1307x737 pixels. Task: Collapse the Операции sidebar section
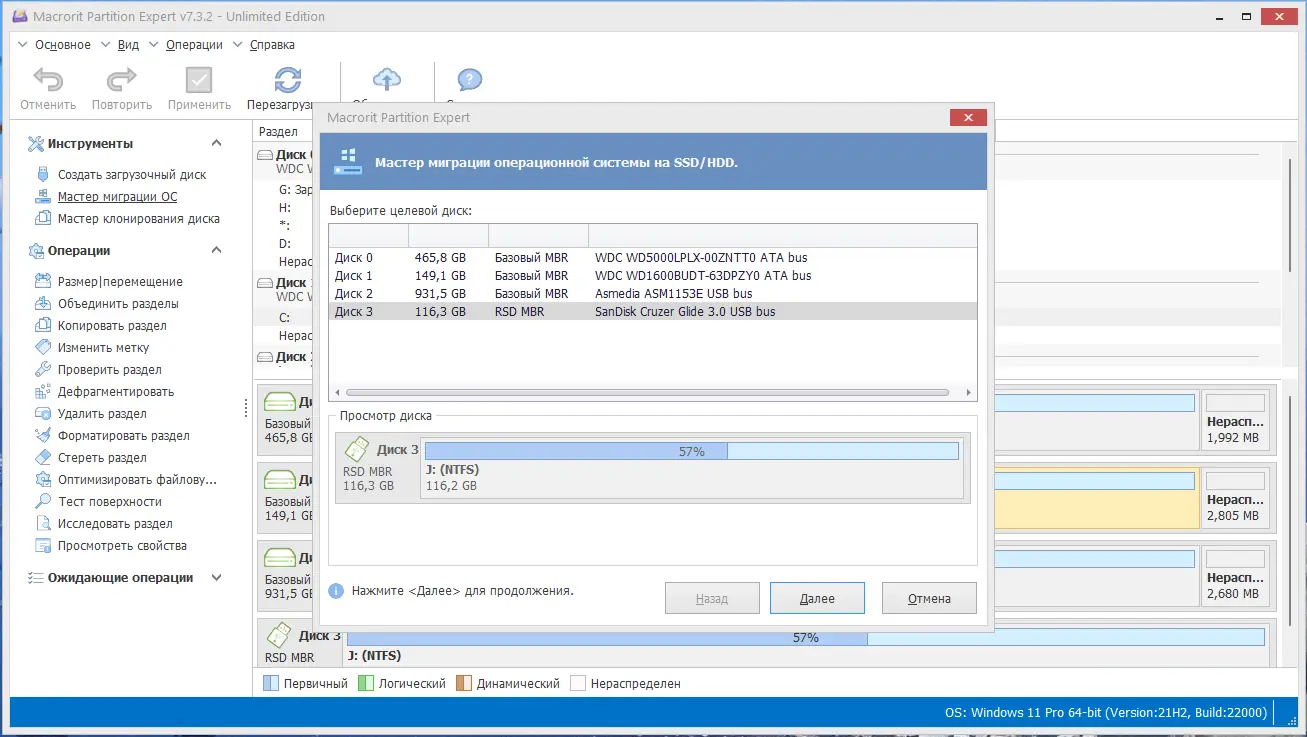[216, 250]
